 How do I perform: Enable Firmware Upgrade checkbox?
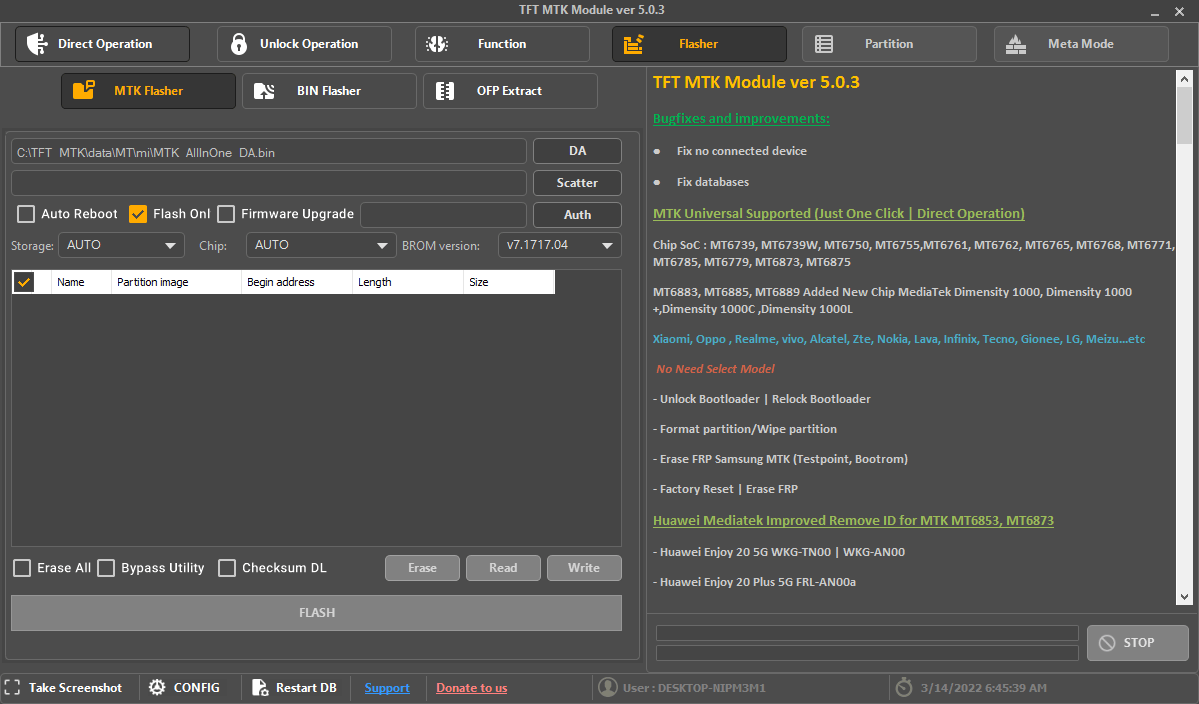pyautogui.click(x=226, y=214)
